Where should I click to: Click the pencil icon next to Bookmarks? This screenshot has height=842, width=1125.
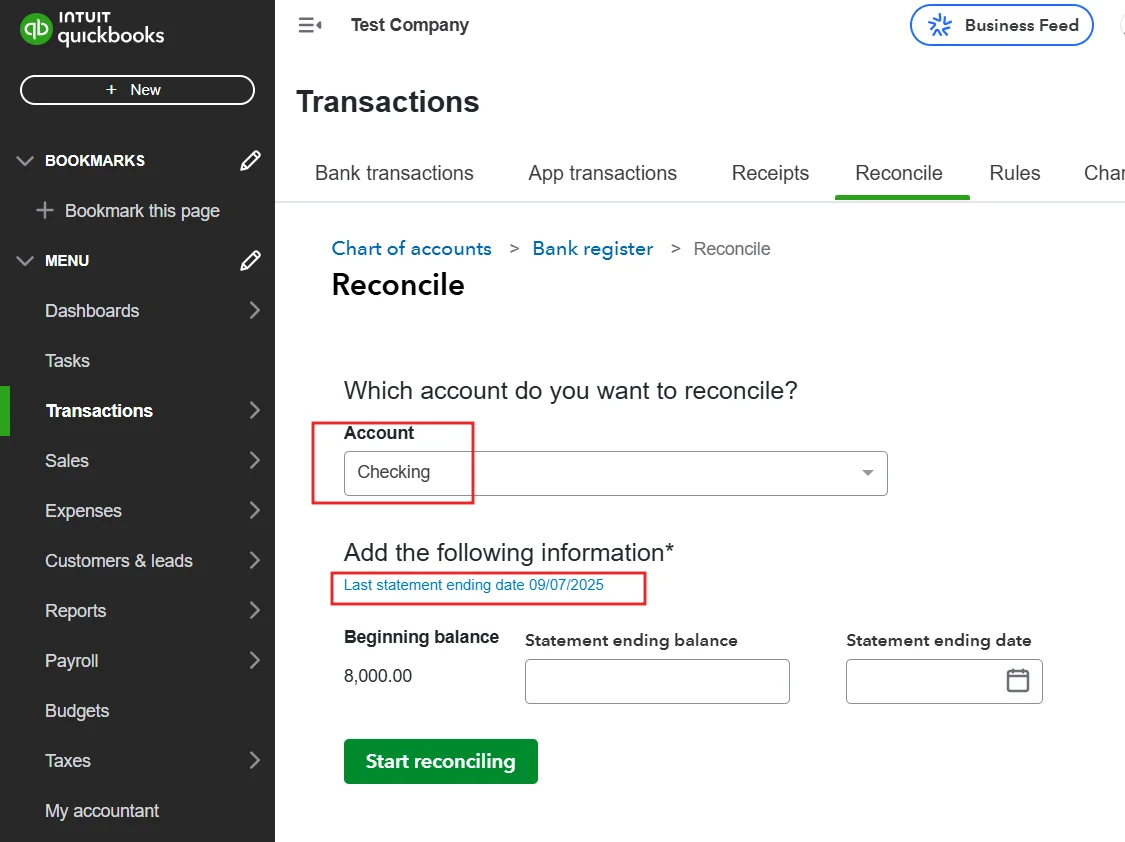point(251,160)
